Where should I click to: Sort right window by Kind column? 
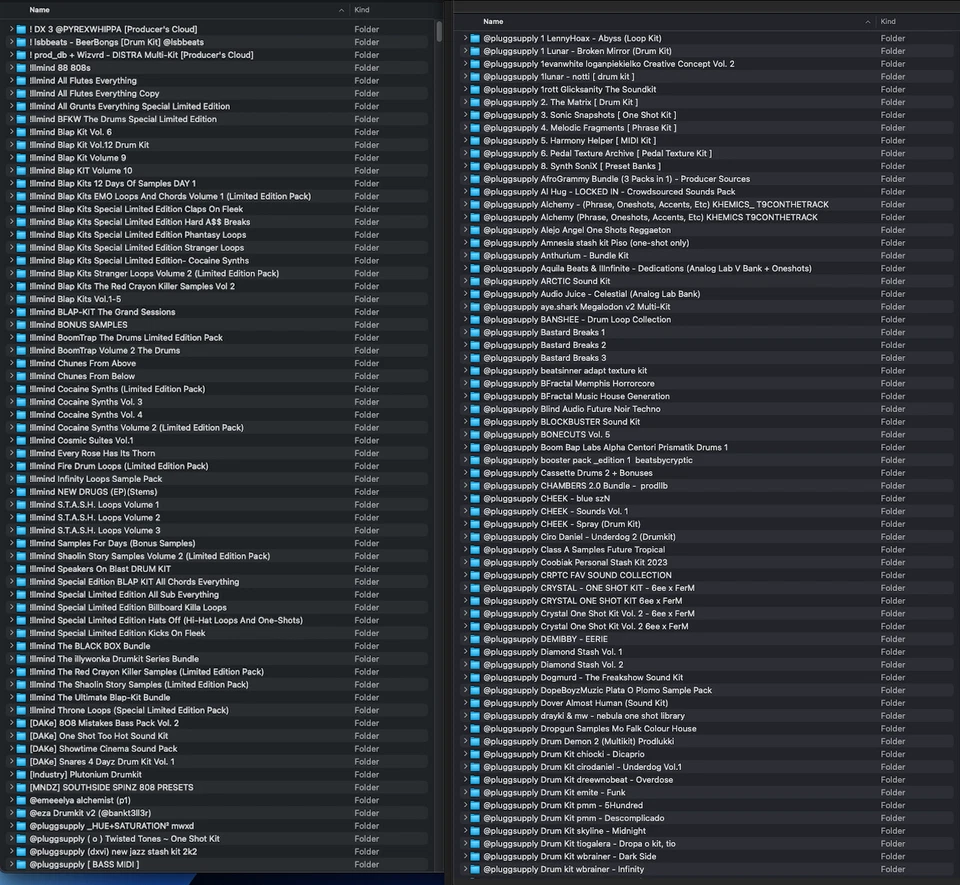[x=888, y=21]
